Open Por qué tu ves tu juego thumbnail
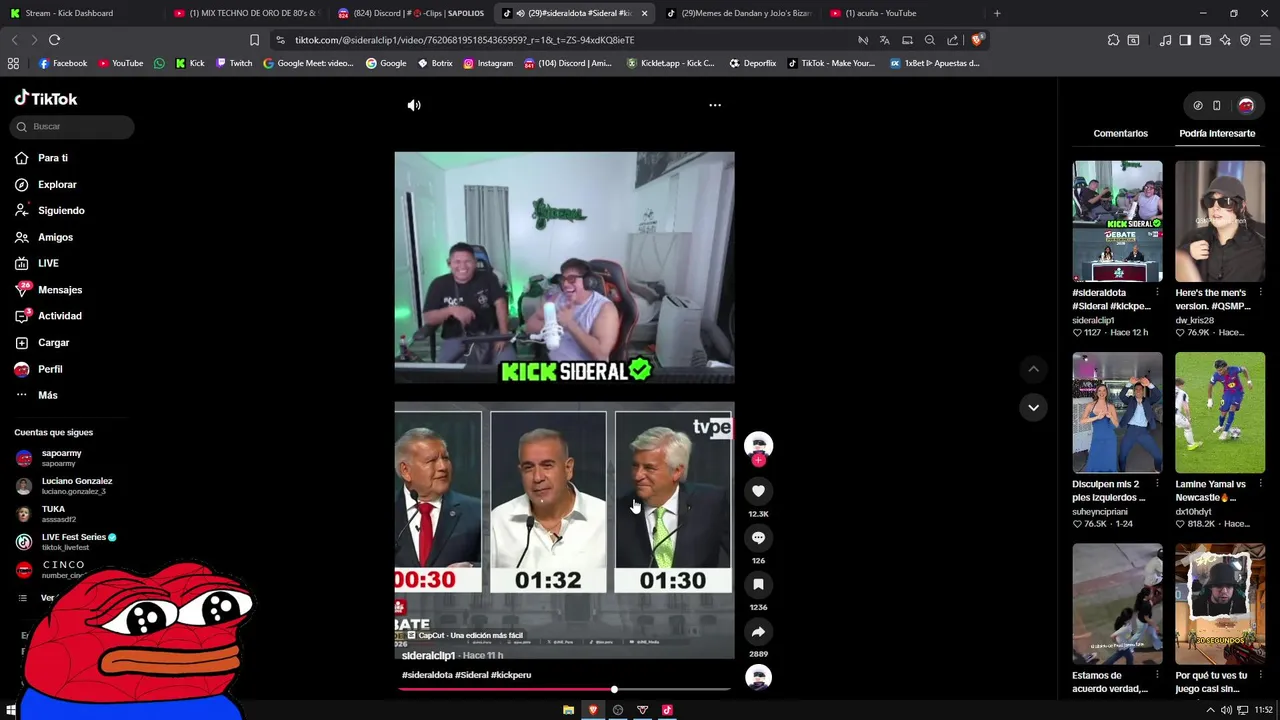Viewport: 1280px width, 720px height. [1219, 604]
